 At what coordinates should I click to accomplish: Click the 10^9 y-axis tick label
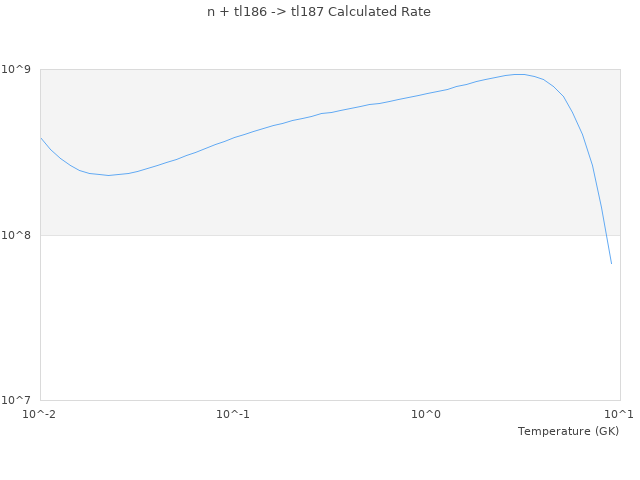tap(20, 69)
